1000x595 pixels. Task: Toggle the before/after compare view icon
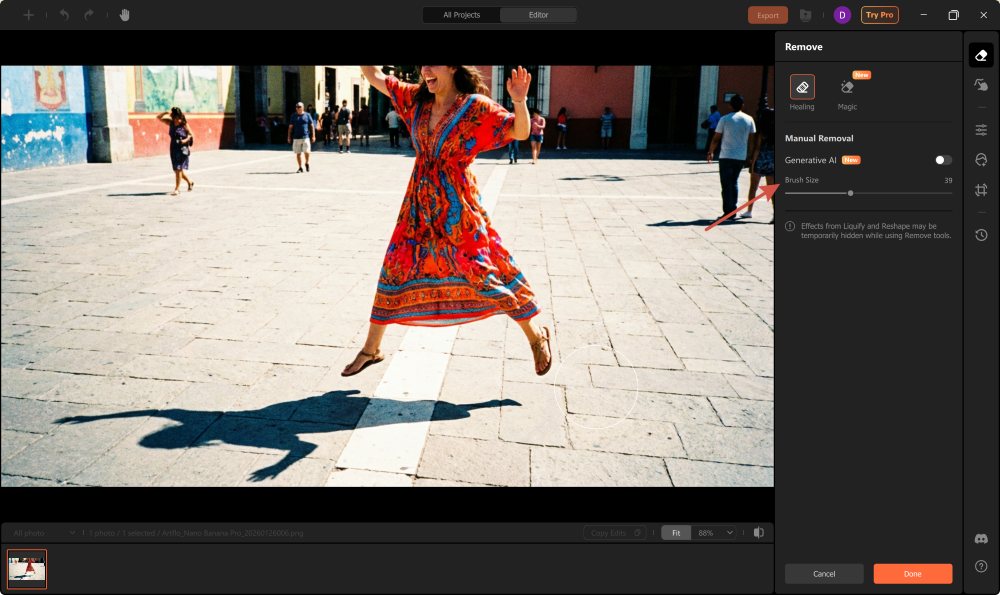(x=759, y=533)
